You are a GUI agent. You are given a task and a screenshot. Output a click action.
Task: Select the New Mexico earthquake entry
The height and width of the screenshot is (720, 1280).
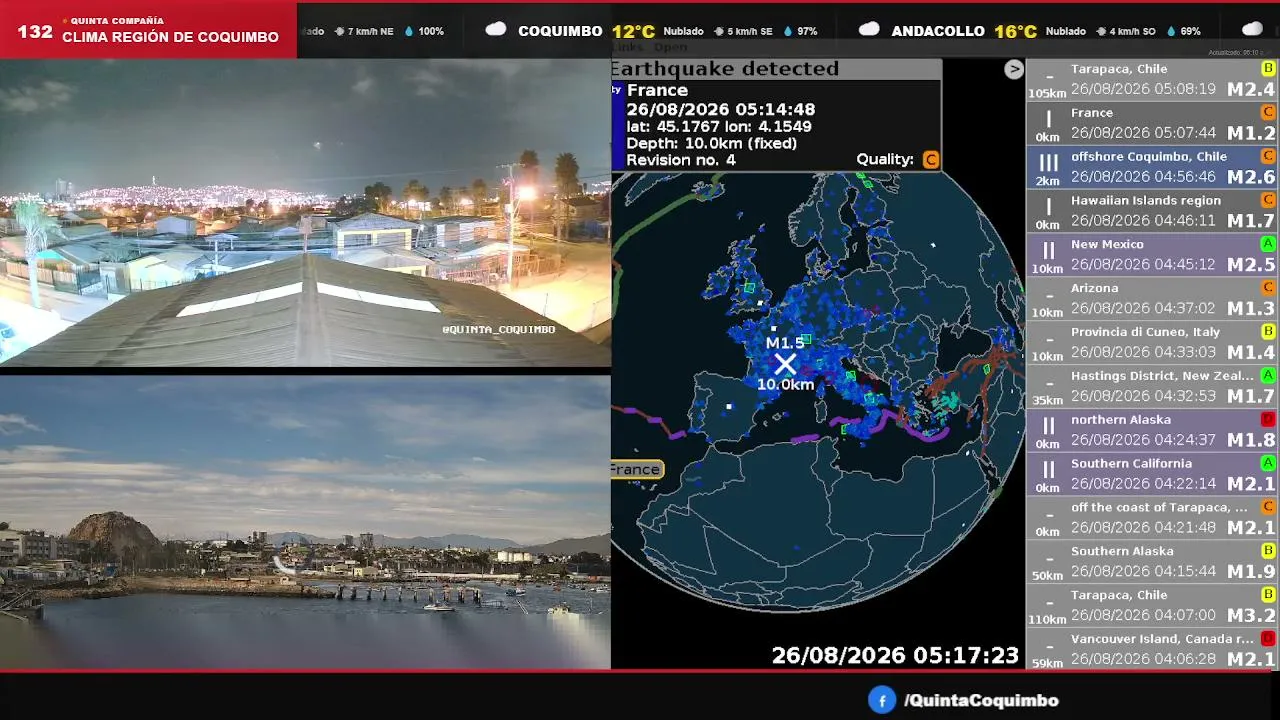pyautogui.click(x=1152, y=255)
